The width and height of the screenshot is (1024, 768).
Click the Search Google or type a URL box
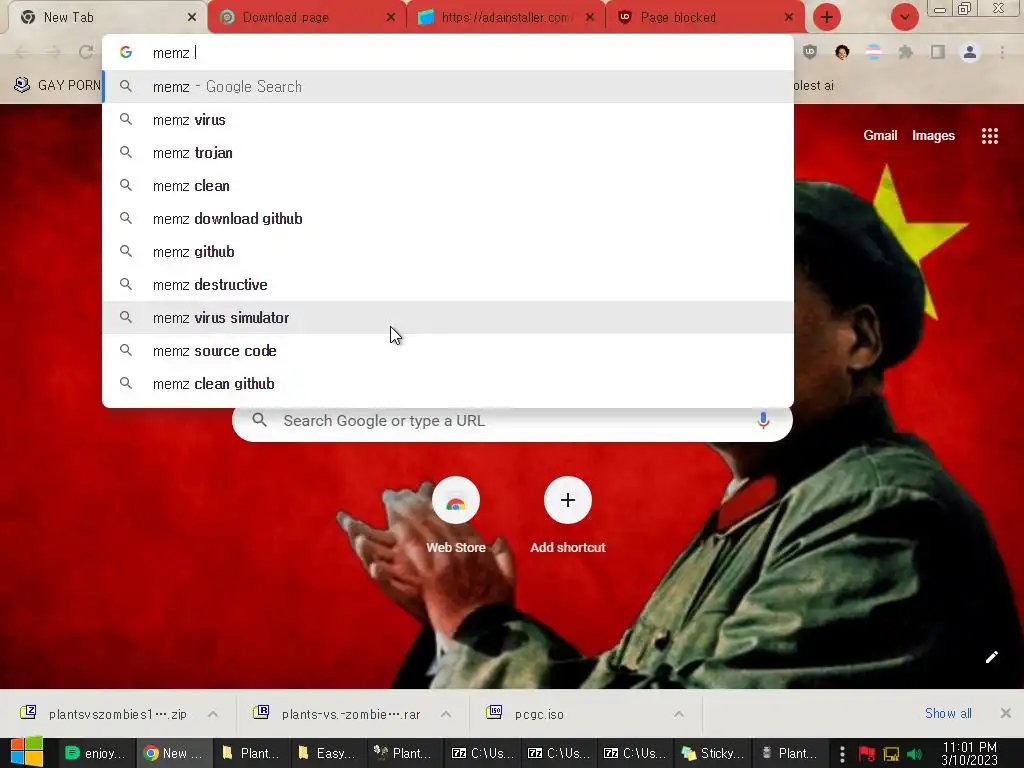[x=513, y=421]
